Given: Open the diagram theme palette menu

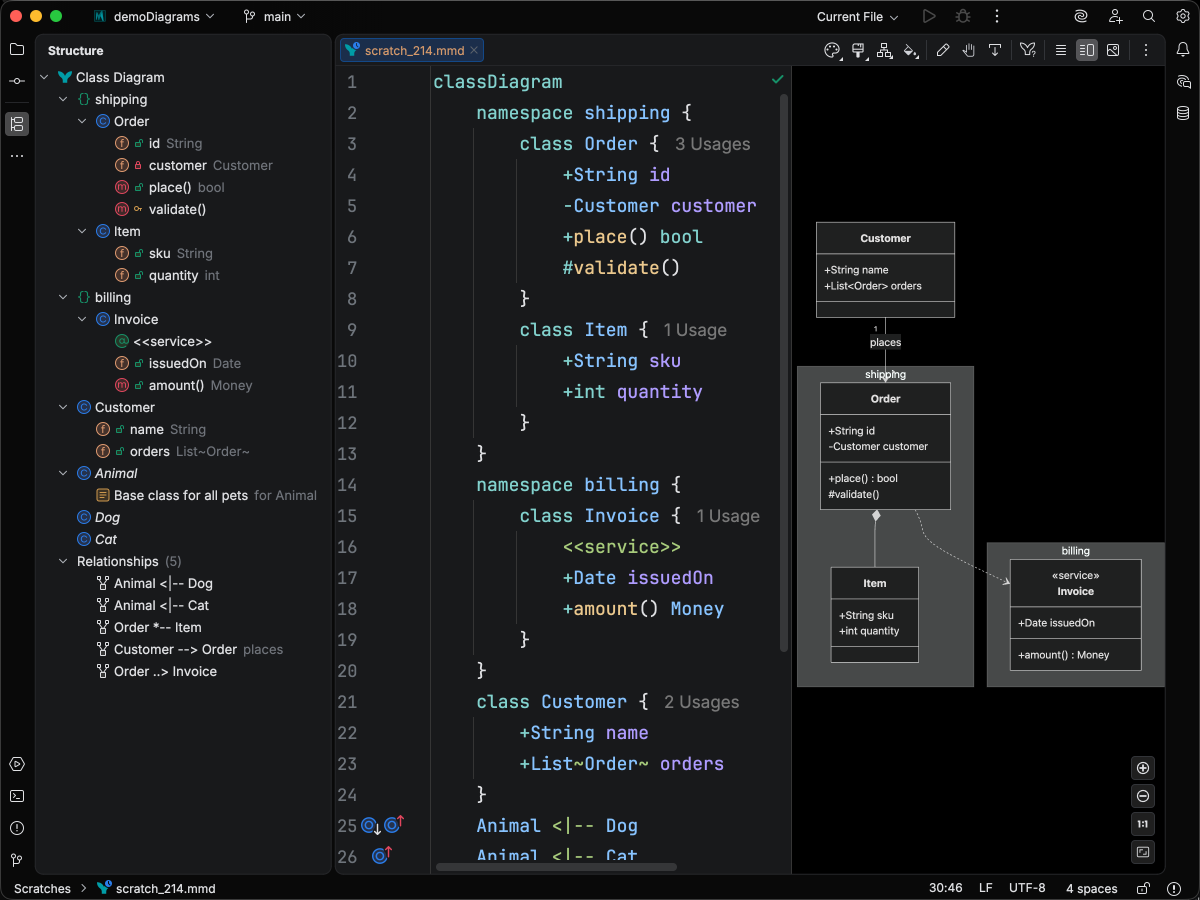Looking at the screenshot, I should point(832,50).
